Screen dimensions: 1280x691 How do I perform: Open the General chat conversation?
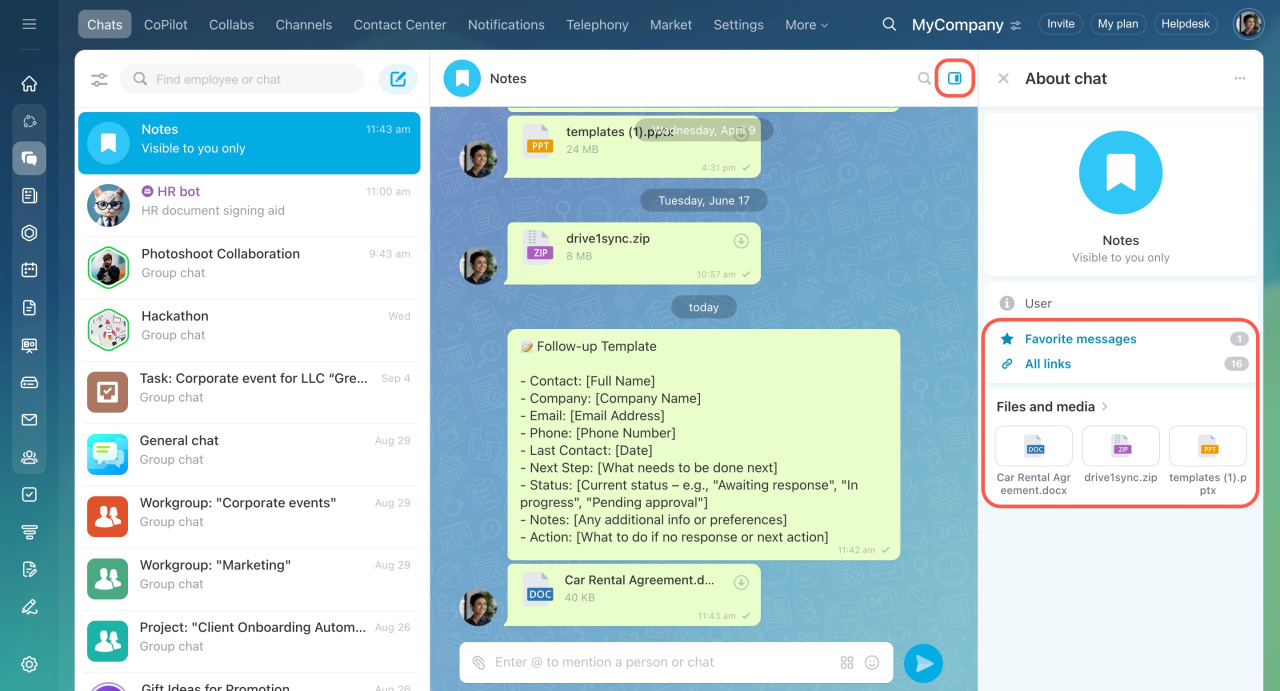[249, 454]
